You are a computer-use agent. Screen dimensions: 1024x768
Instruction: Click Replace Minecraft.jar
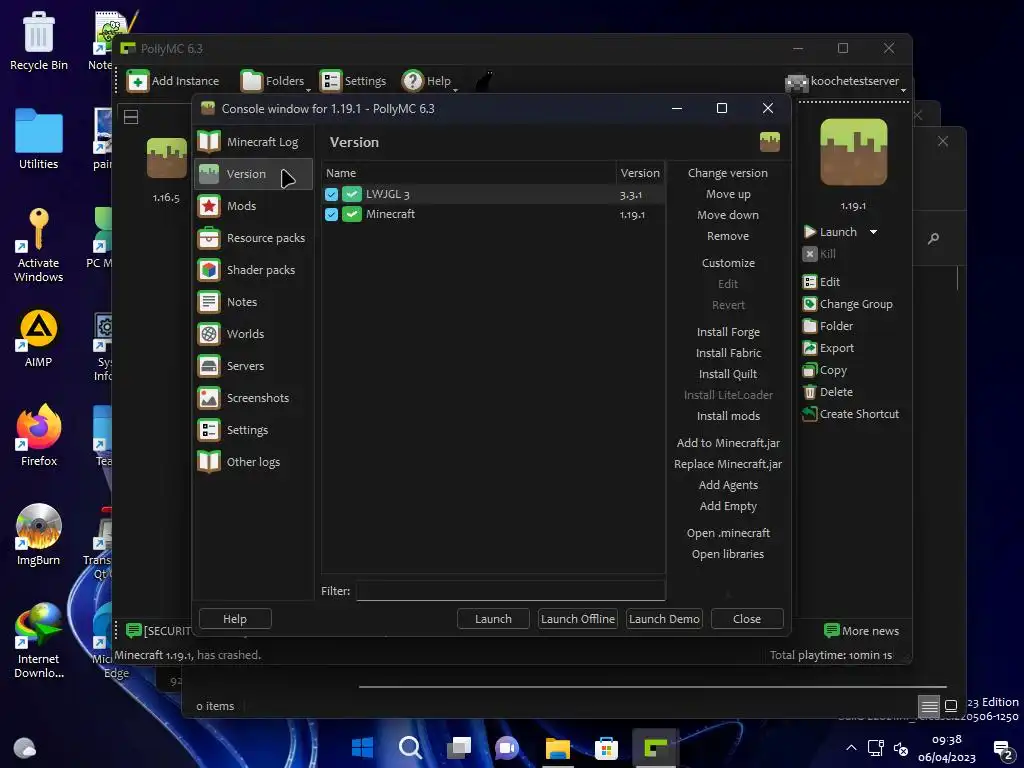[x=728, y=464]
